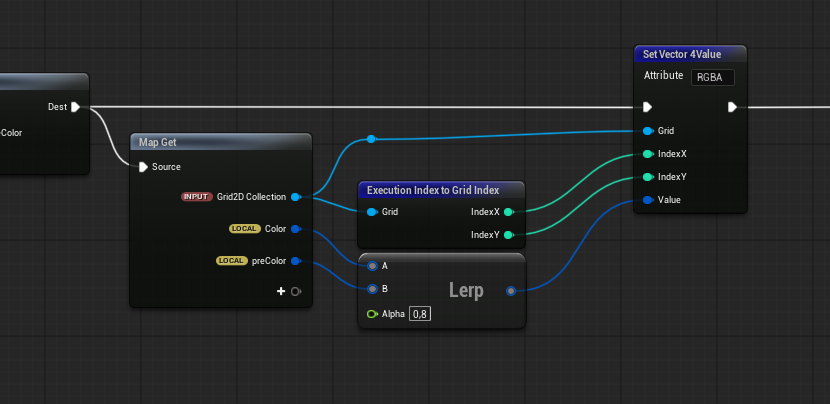Click the Grid input pin on Execution Index node
Image resolution: width=830 pixels, height=404 pixels.
[372, 212]
